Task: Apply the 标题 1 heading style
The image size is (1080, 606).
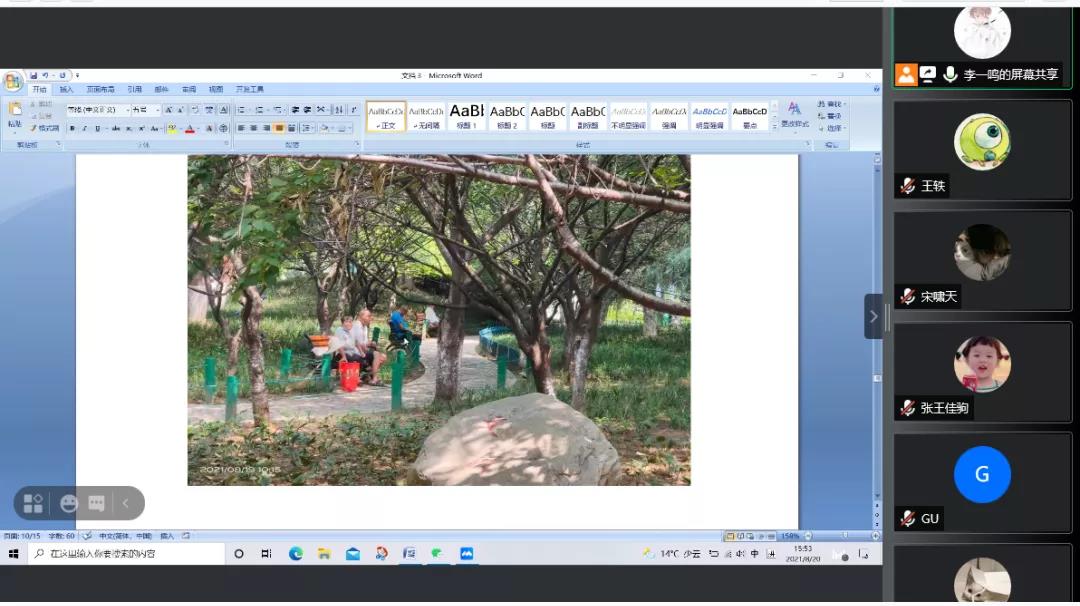Action: click(x=466, y=116)
